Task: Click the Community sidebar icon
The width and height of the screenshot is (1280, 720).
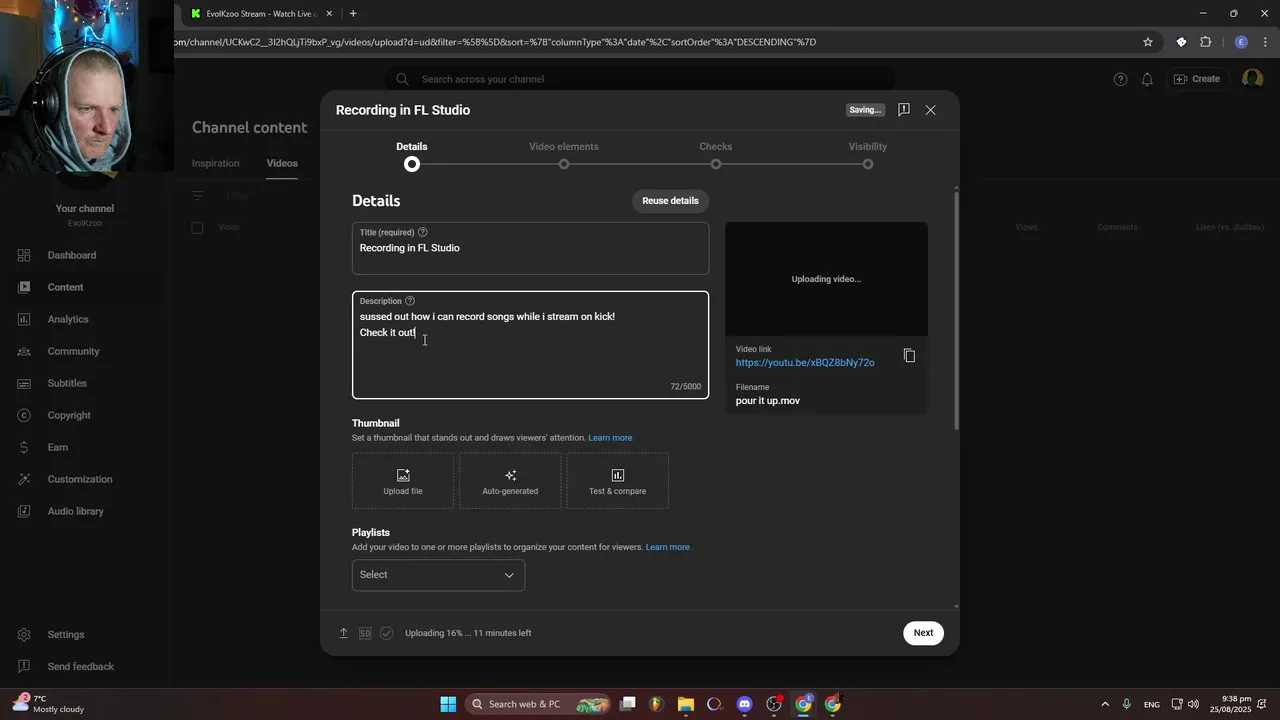Action: click(24, 351)
